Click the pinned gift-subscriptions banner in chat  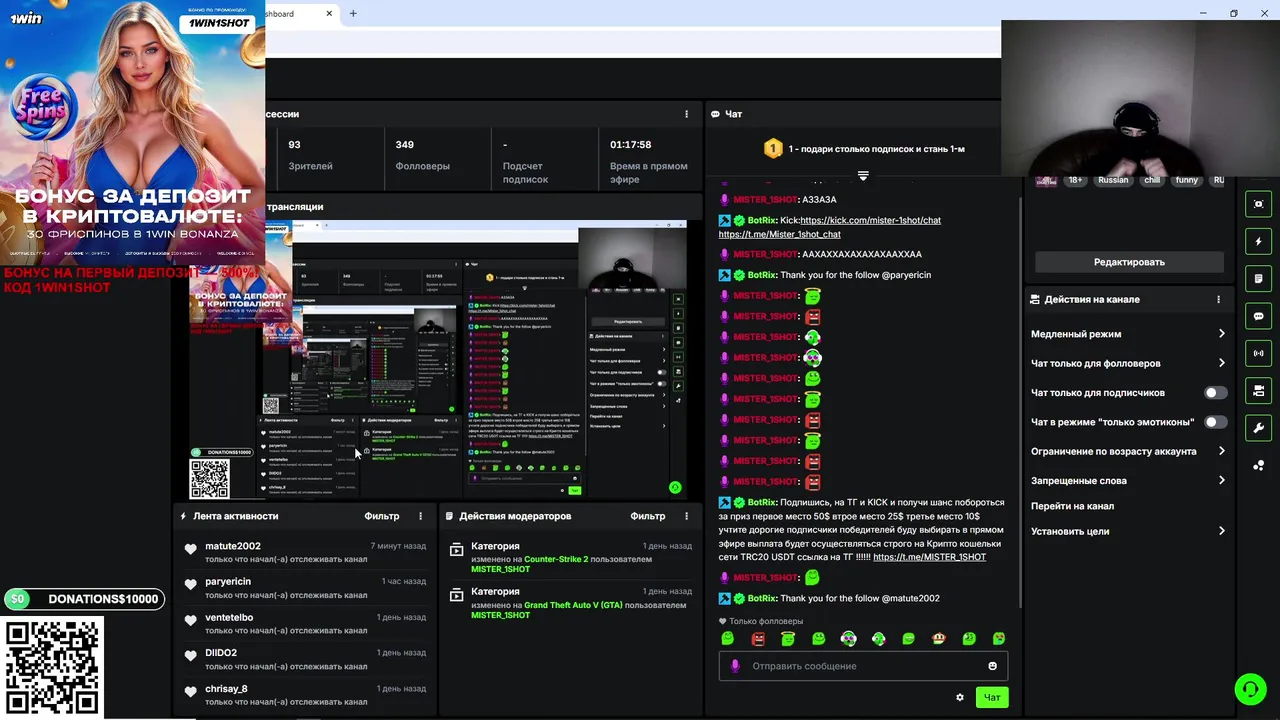click(x=863, y=149)
